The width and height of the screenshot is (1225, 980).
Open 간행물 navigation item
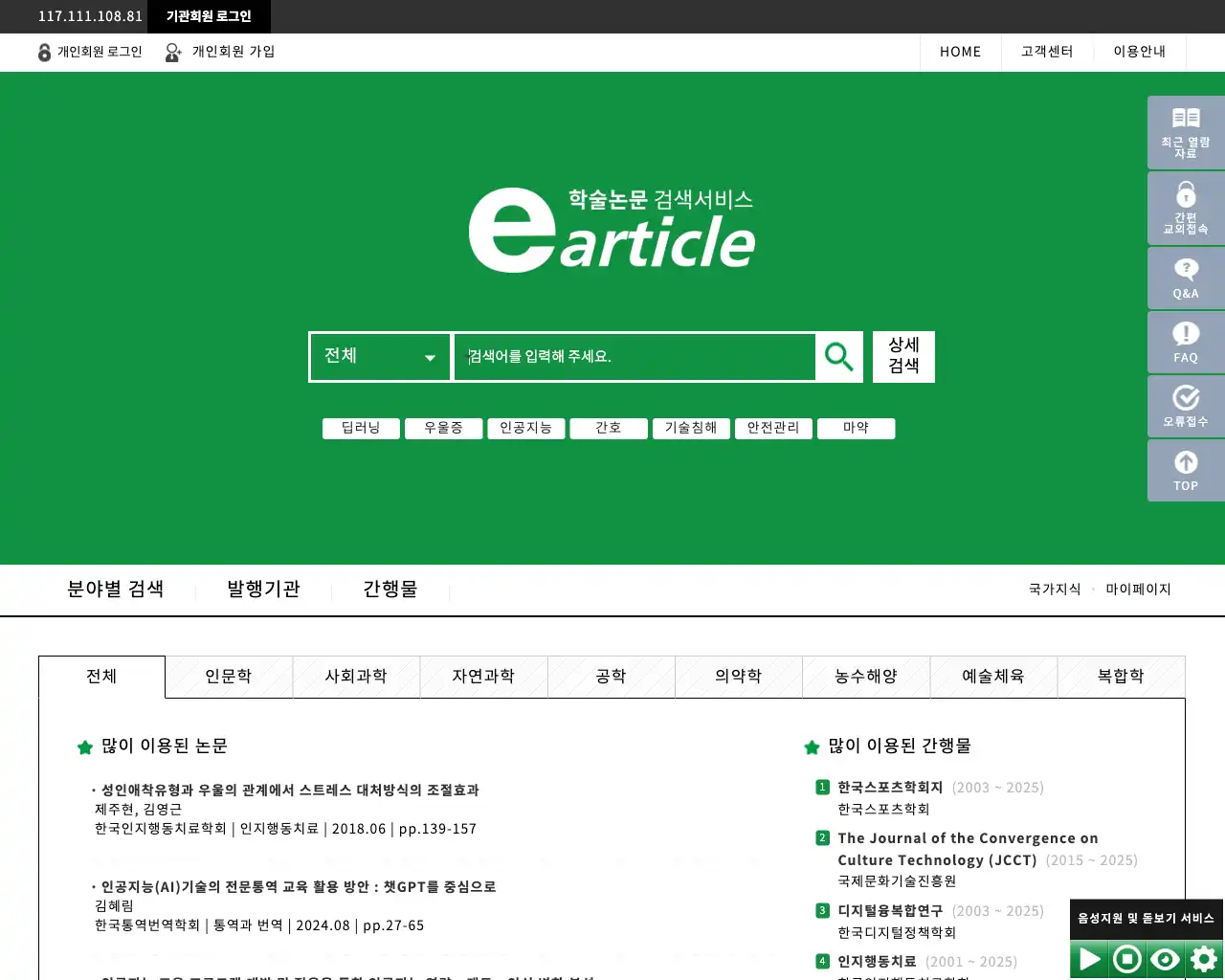[x=390, y=590]
